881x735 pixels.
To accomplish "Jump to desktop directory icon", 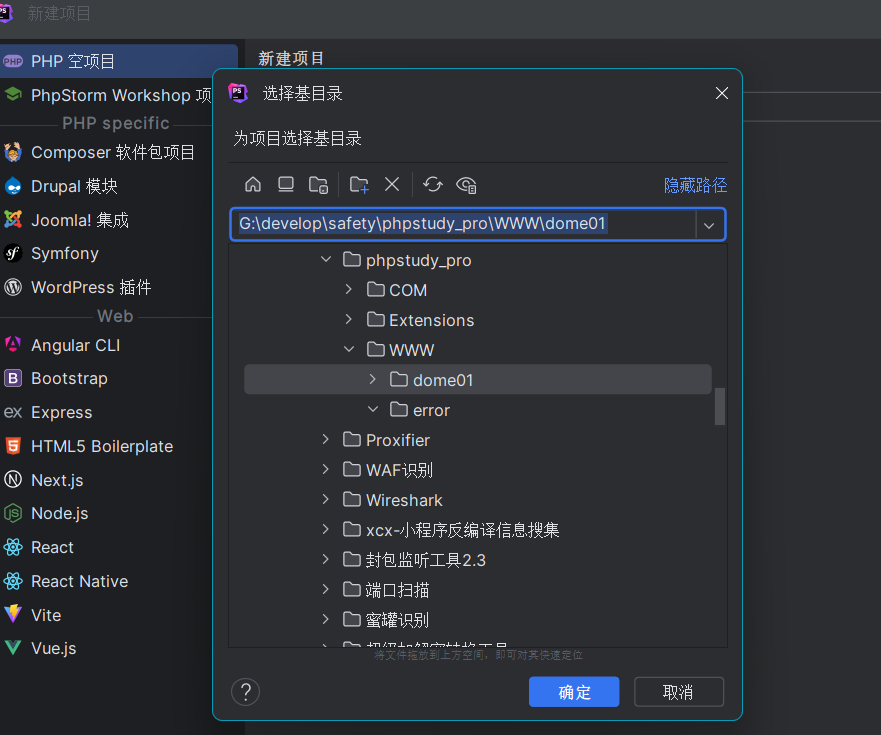I will (x=286, y=184).
